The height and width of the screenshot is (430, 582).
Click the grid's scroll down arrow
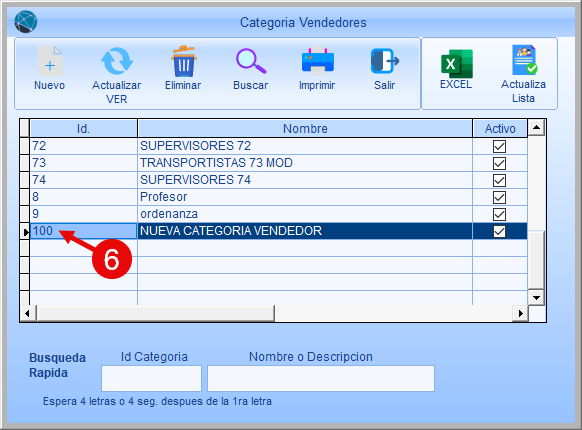point(536,297)
